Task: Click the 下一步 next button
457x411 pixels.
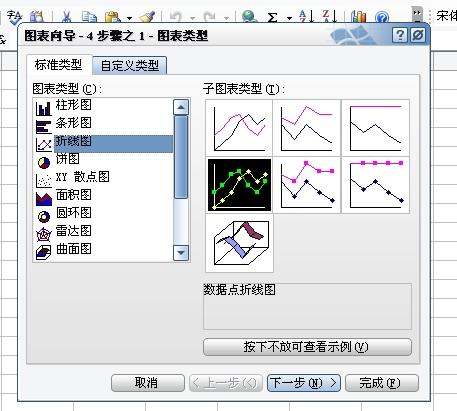Action: click(304, 383)
